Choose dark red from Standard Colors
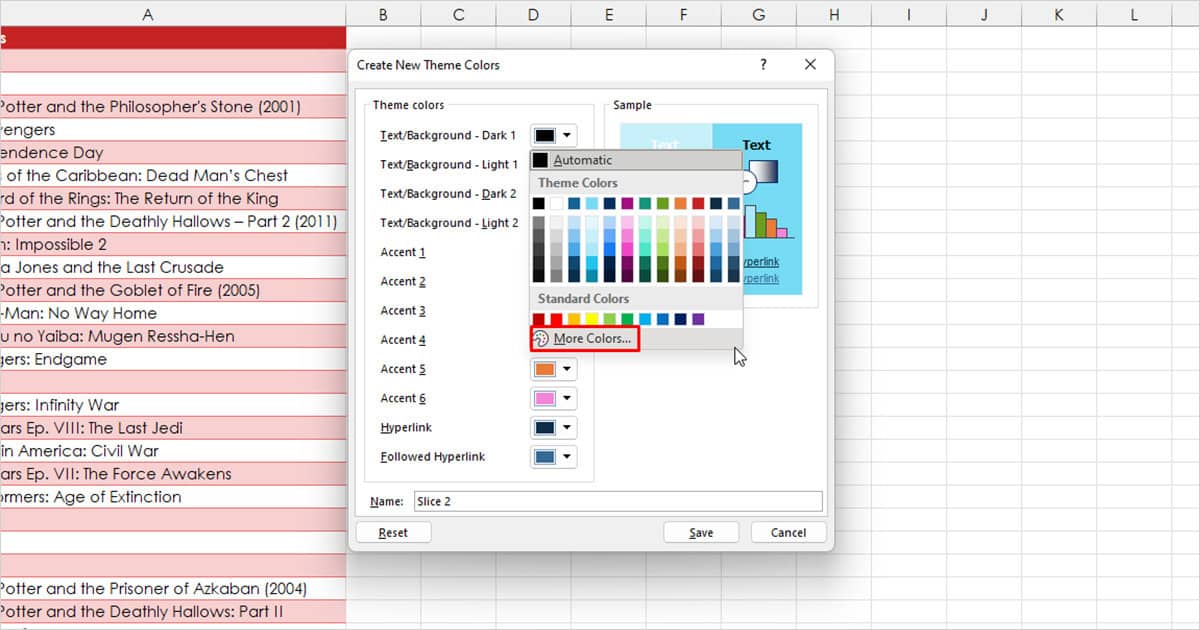Viewport: 1200px width, 630px height. tap(540, 318)
